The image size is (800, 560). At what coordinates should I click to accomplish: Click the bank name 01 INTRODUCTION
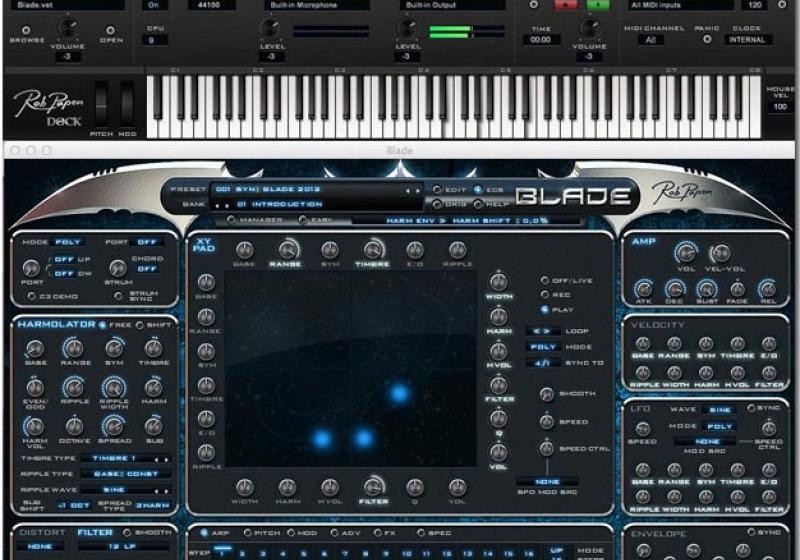(x=279, y=205)
